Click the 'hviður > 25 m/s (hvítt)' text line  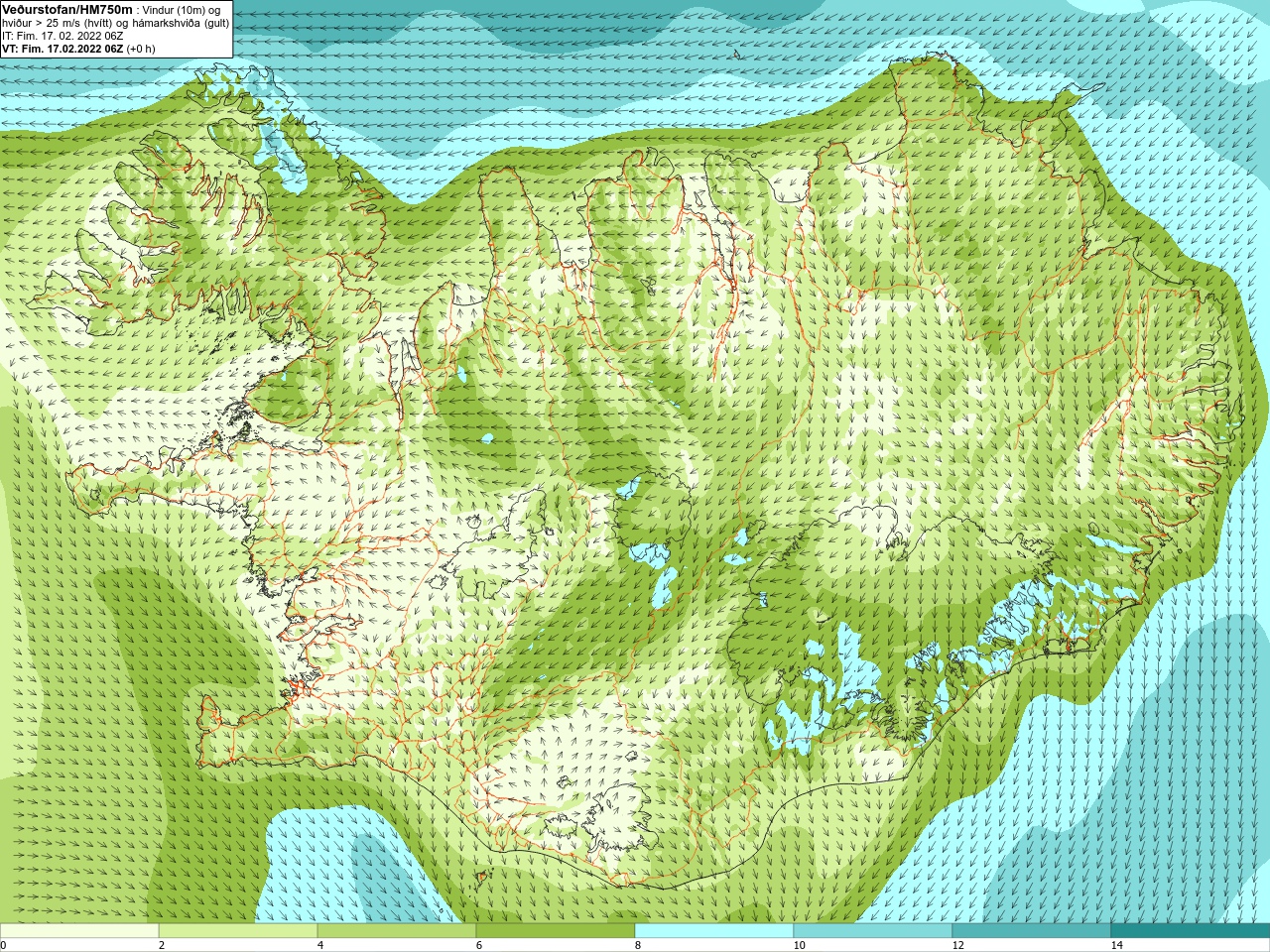click(x=115, y=23)
